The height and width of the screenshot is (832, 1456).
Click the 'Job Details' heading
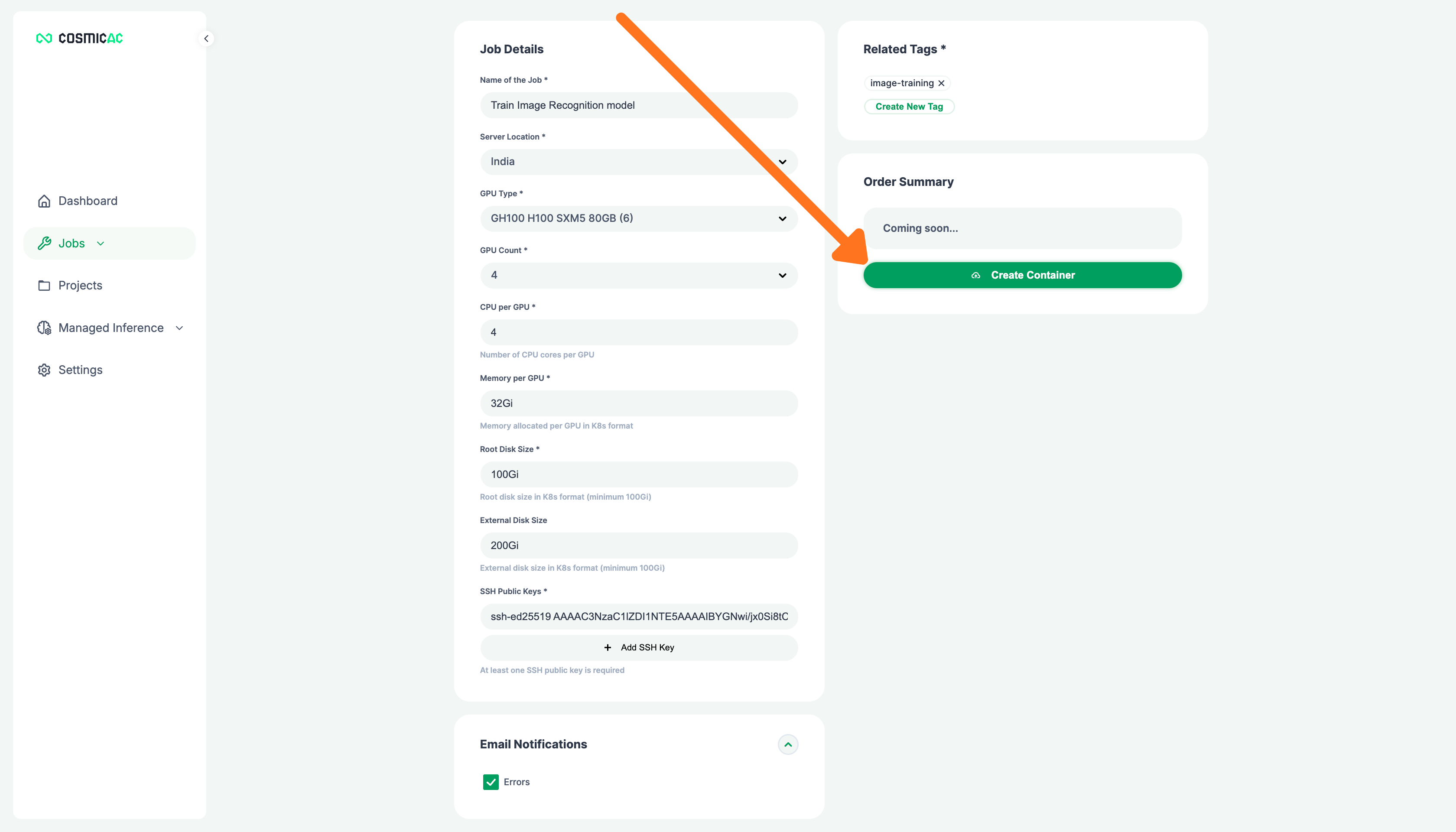click(511, 49)
